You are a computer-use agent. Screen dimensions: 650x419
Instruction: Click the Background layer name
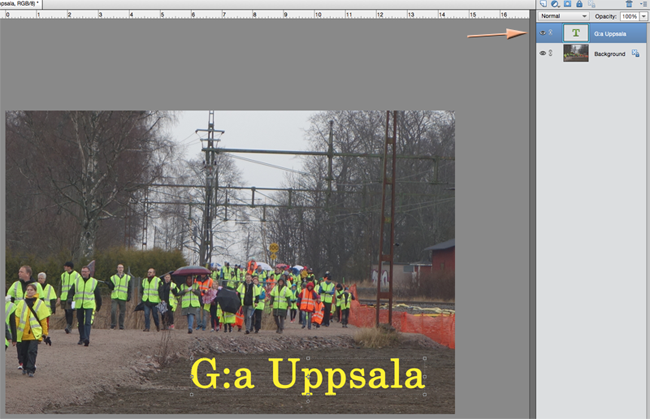(609, 54)
